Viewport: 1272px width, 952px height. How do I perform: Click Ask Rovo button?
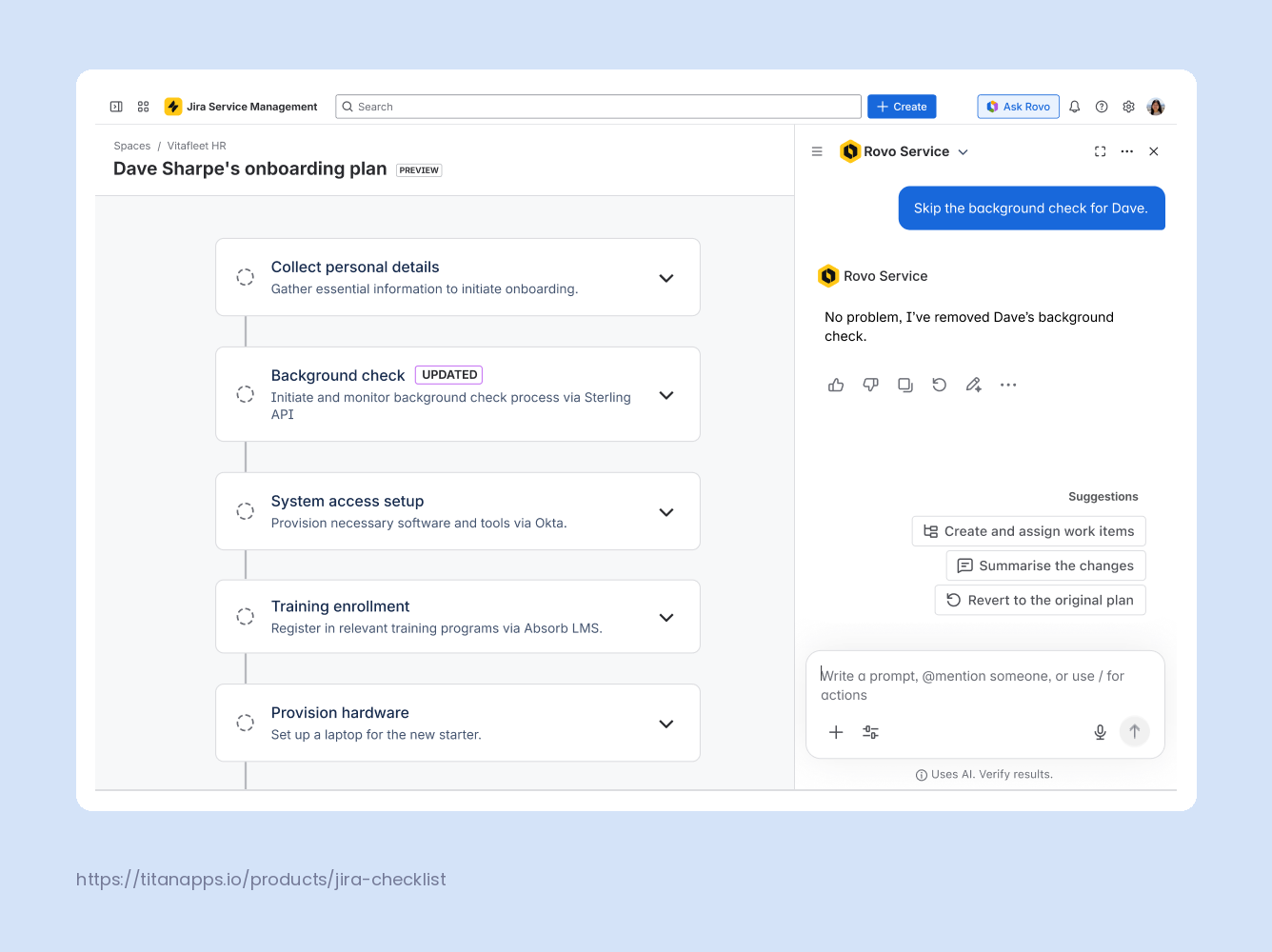pyautogui.click(x=1019, y=107)
